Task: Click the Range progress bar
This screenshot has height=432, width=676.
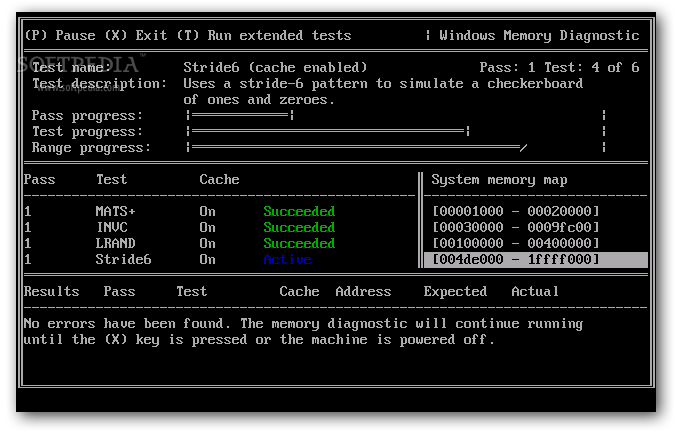Action: (396, 147)
